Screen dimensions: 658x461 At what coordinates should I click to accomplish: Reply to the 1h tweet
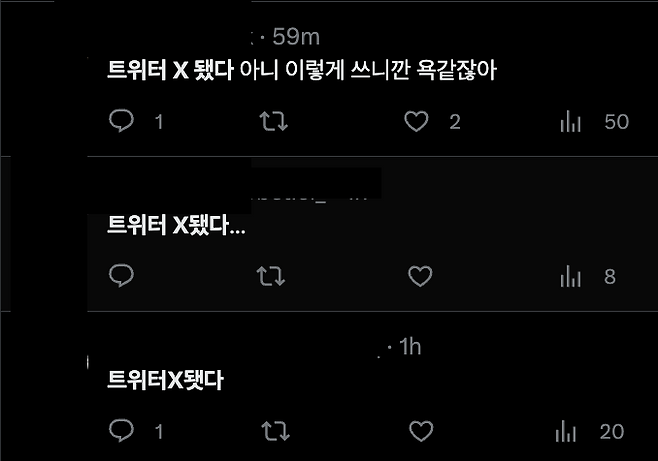click(121, 430)
